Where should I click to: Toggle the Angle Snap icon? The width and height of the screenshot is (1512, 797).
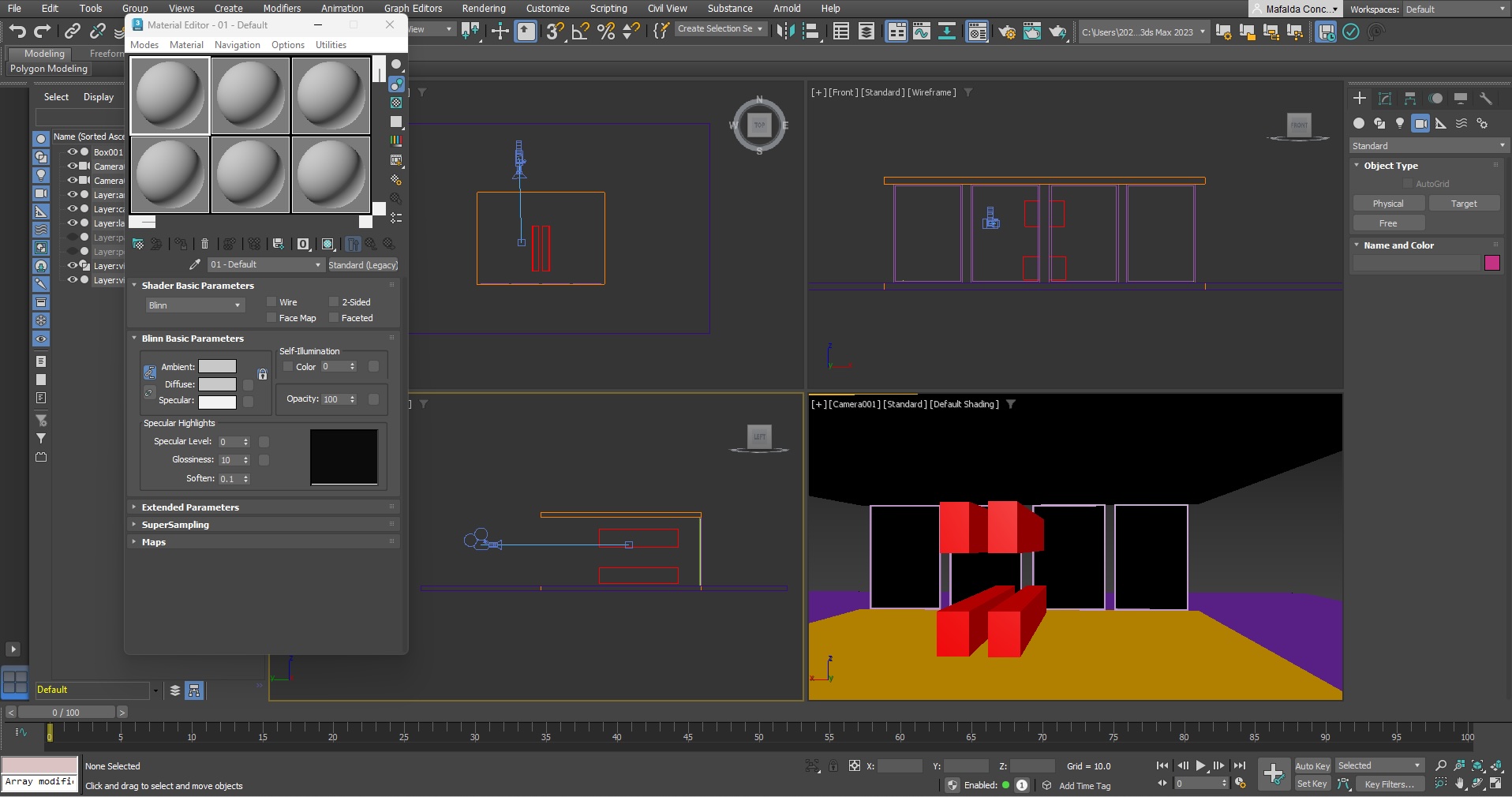[581, 32]
